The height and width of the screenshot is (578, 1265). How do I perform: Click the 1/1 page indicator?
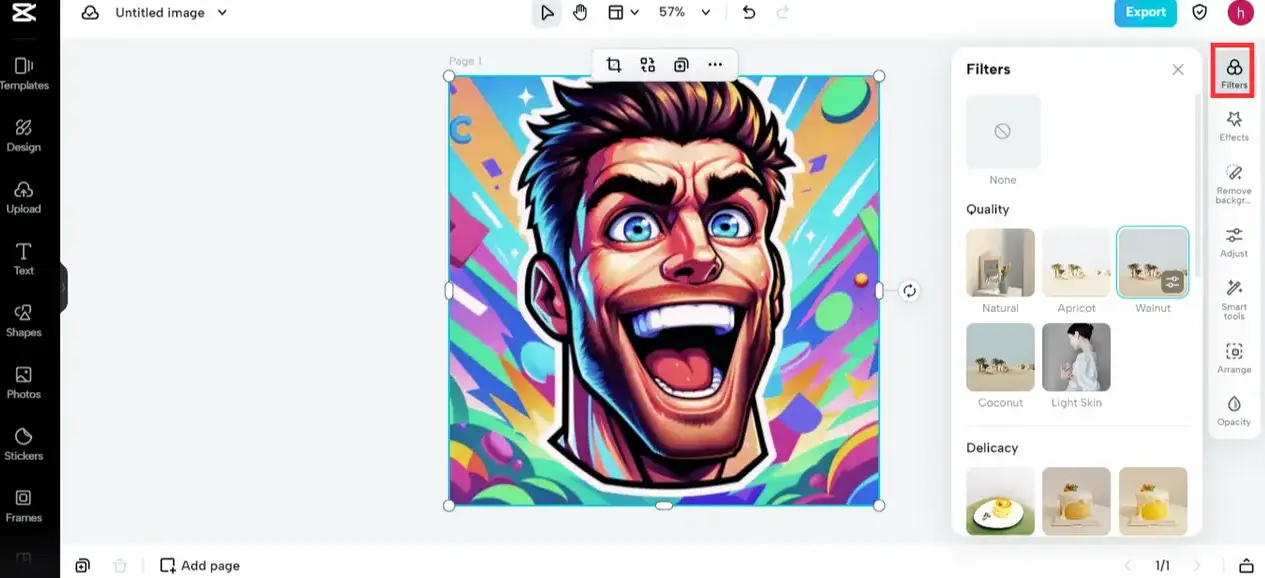[1163, 566]
